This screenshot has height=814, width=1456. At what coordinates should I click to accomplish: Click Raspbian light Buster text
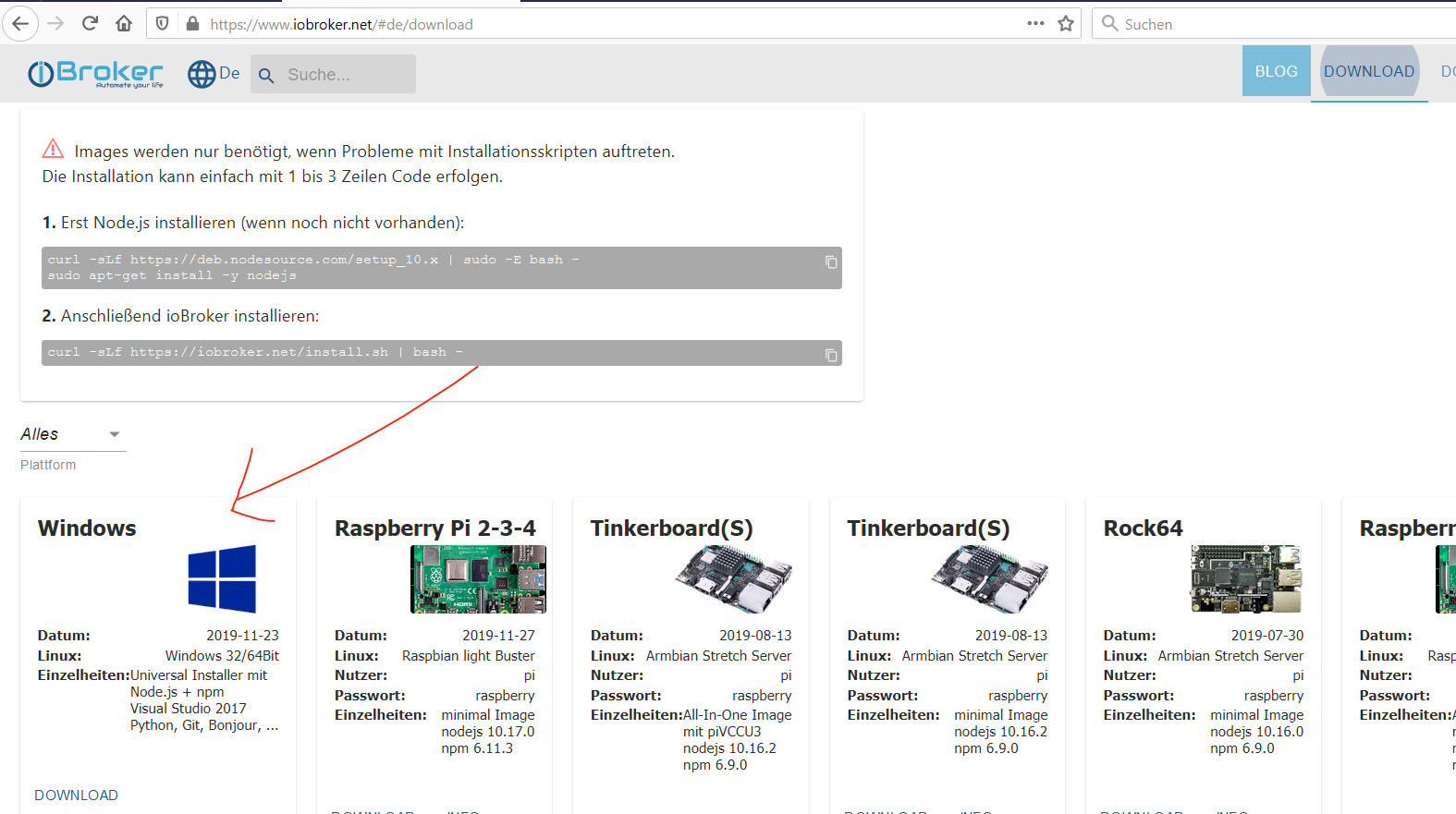click(468, 656)
